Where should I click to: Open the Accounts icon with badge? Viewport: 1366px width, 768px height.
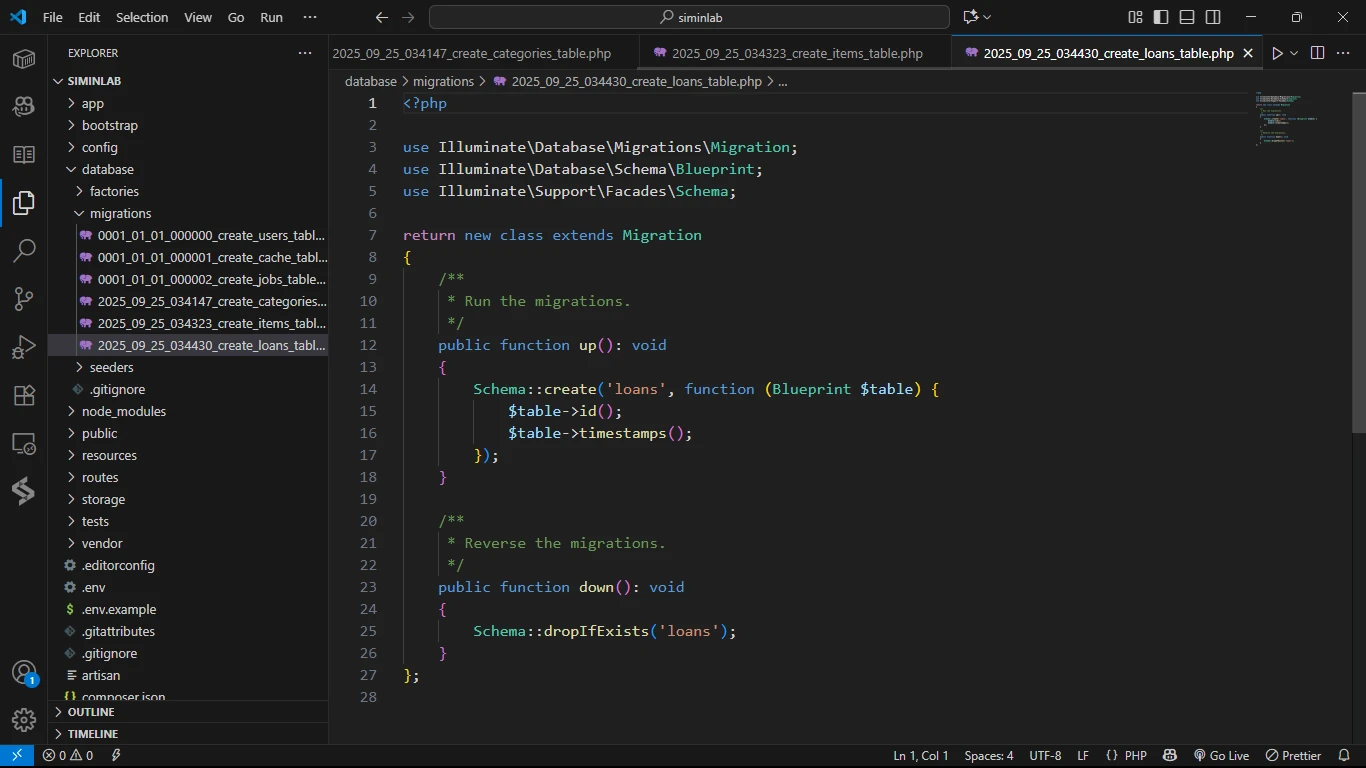point(24,672)
